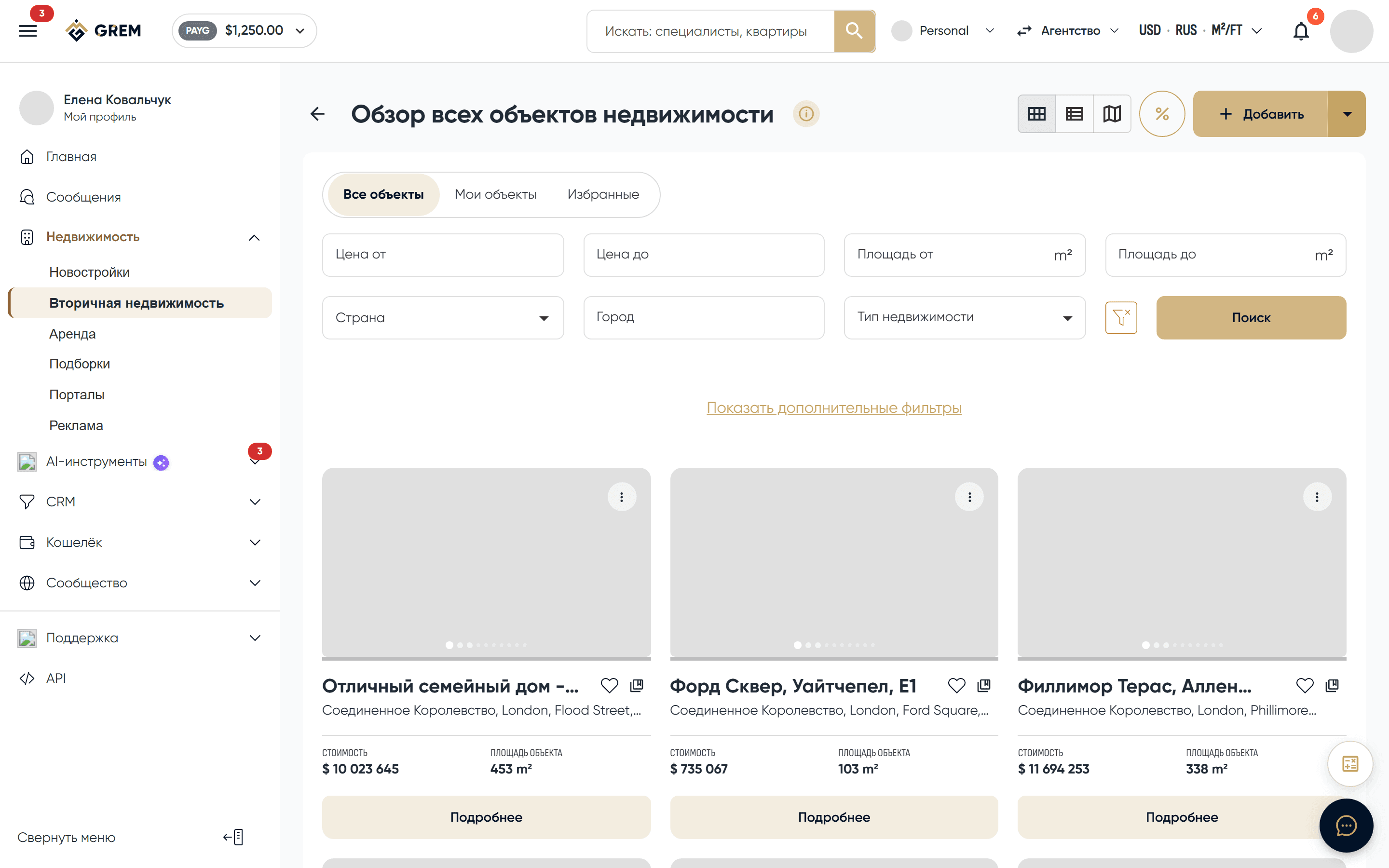Open the Добавить dropdown arrow

1347,114
